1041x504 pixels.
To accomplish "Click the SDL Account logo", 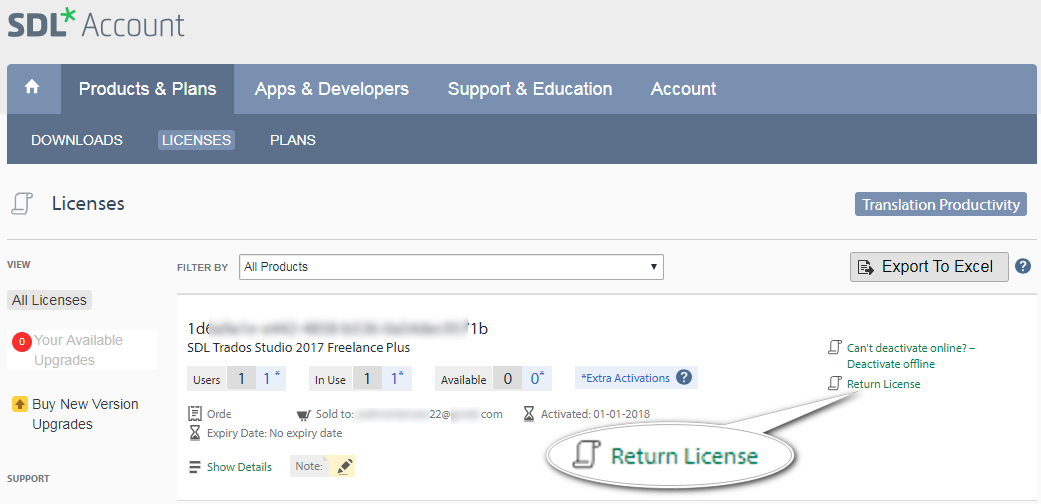I will click(x=96, y=25).
